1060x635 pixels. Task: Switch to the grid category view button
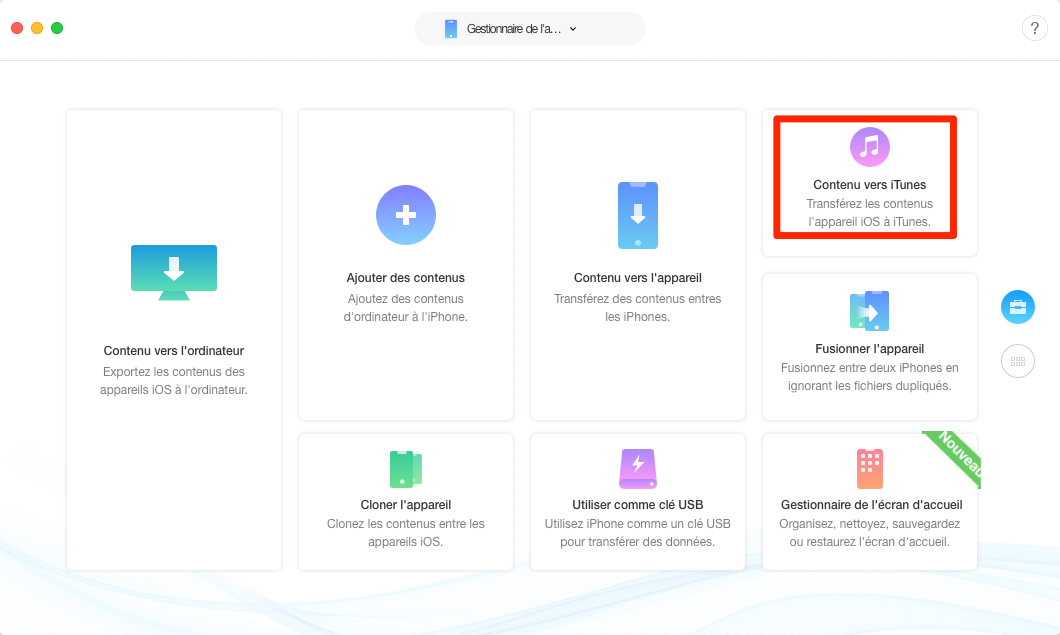click(x=1017, y=361)
